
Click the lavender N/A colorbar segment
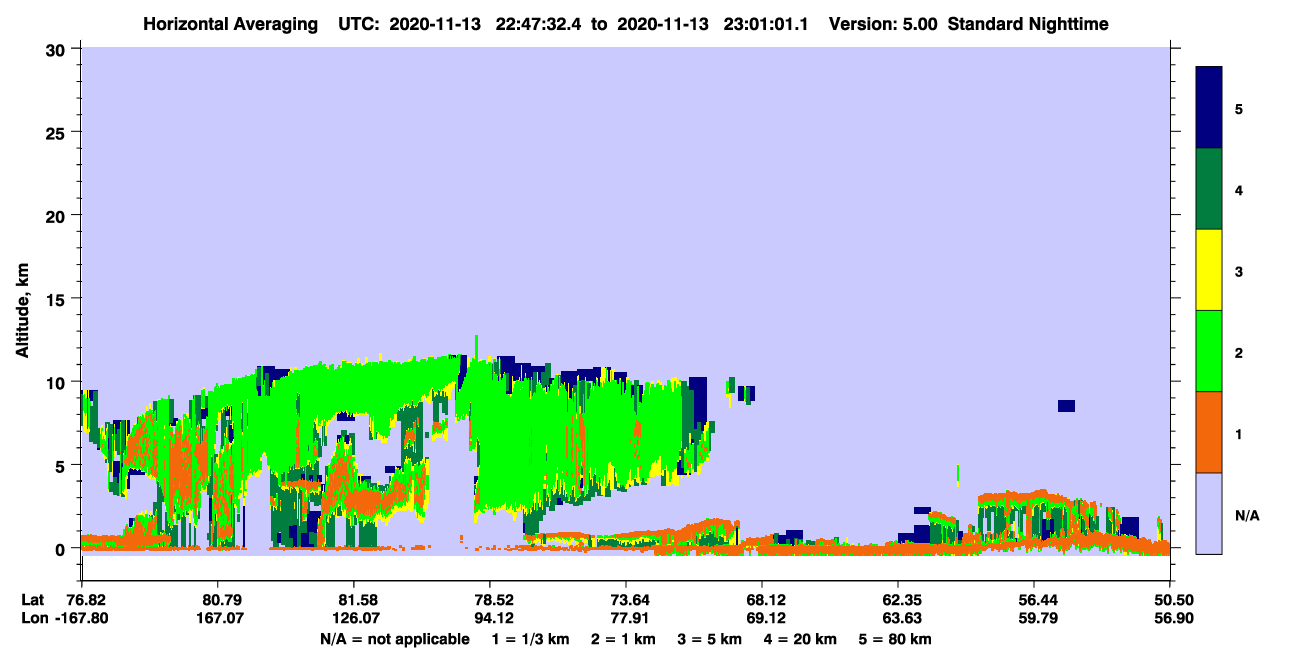click(x=1209, y=513)
